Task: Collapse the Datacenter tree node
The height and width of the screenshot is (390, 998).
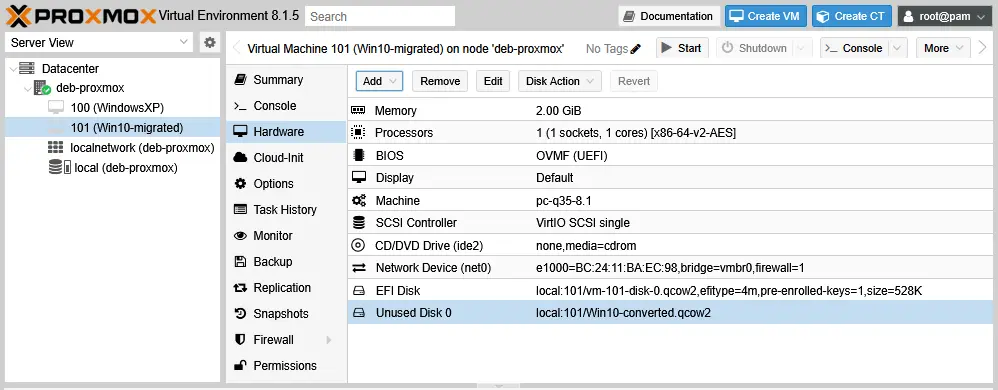Action: click(13, 69)
